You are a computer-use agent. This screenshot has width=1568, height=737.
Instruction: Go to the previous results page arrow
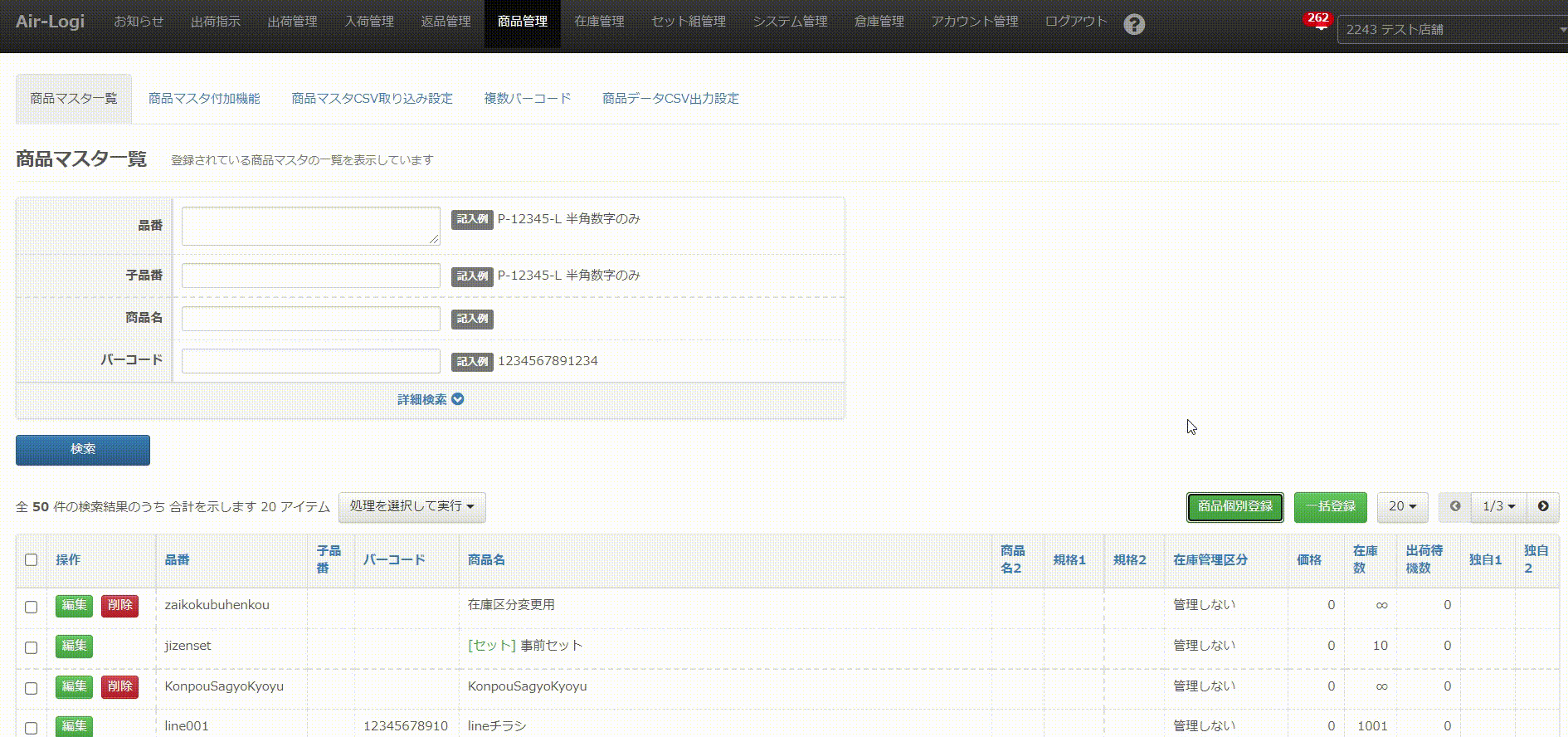click(x=1455, y=506)
